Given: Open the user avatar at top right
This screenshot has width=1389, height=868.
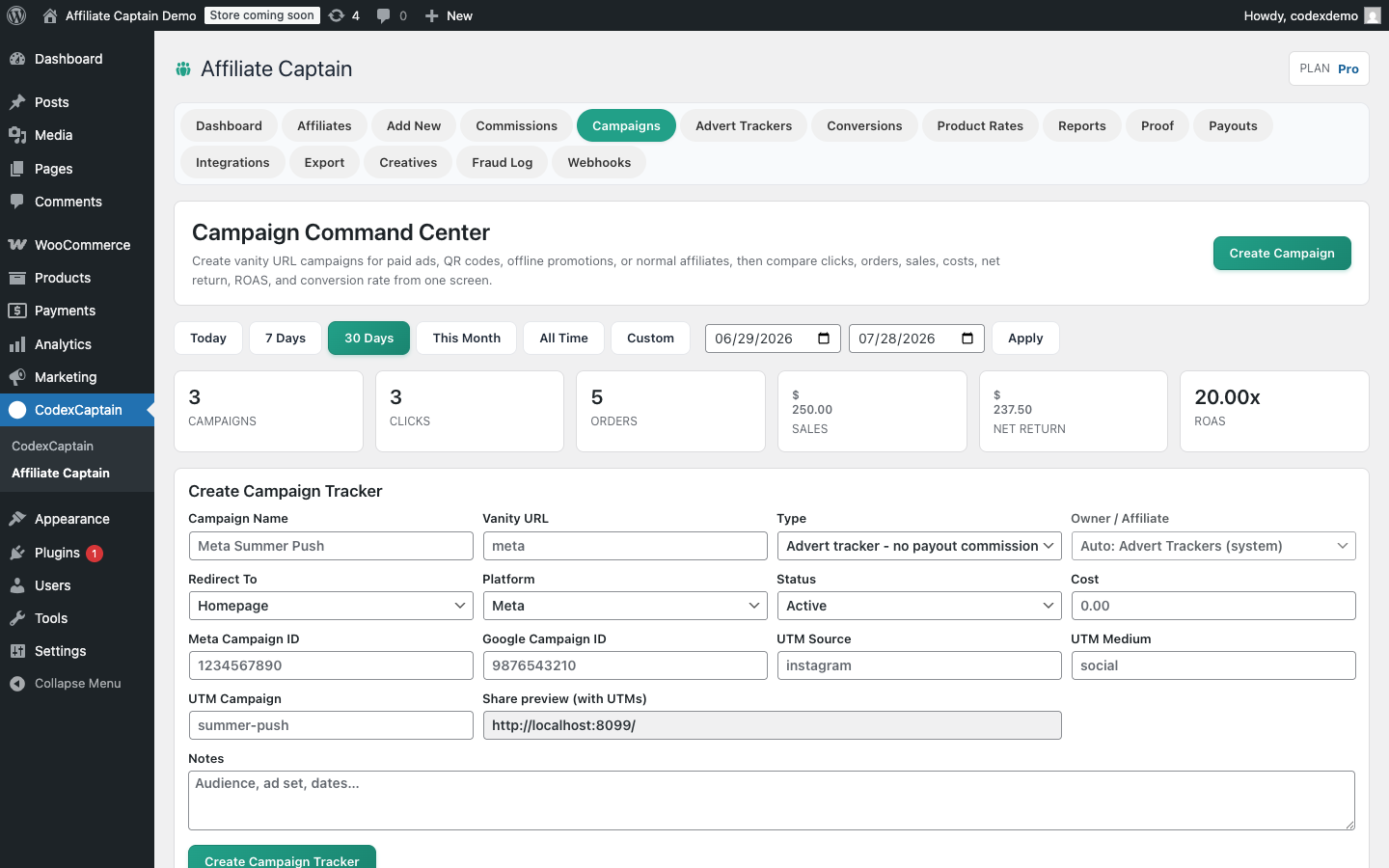Looking at the screenshot, I should coord(1373,15).
